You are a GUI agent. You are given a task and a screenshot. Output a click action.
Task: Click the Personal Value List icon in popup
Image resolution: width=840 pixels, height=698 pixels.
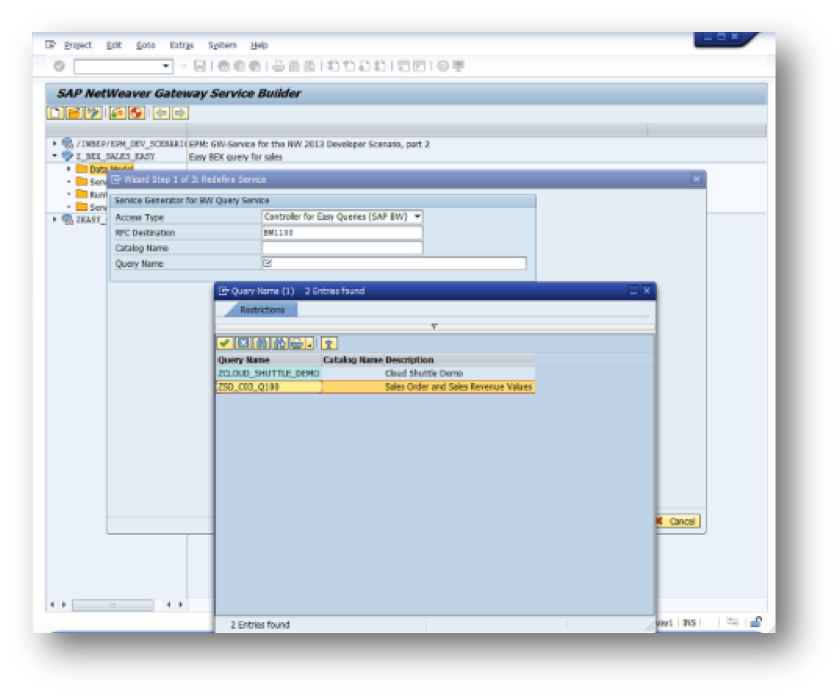click(329, 343)
